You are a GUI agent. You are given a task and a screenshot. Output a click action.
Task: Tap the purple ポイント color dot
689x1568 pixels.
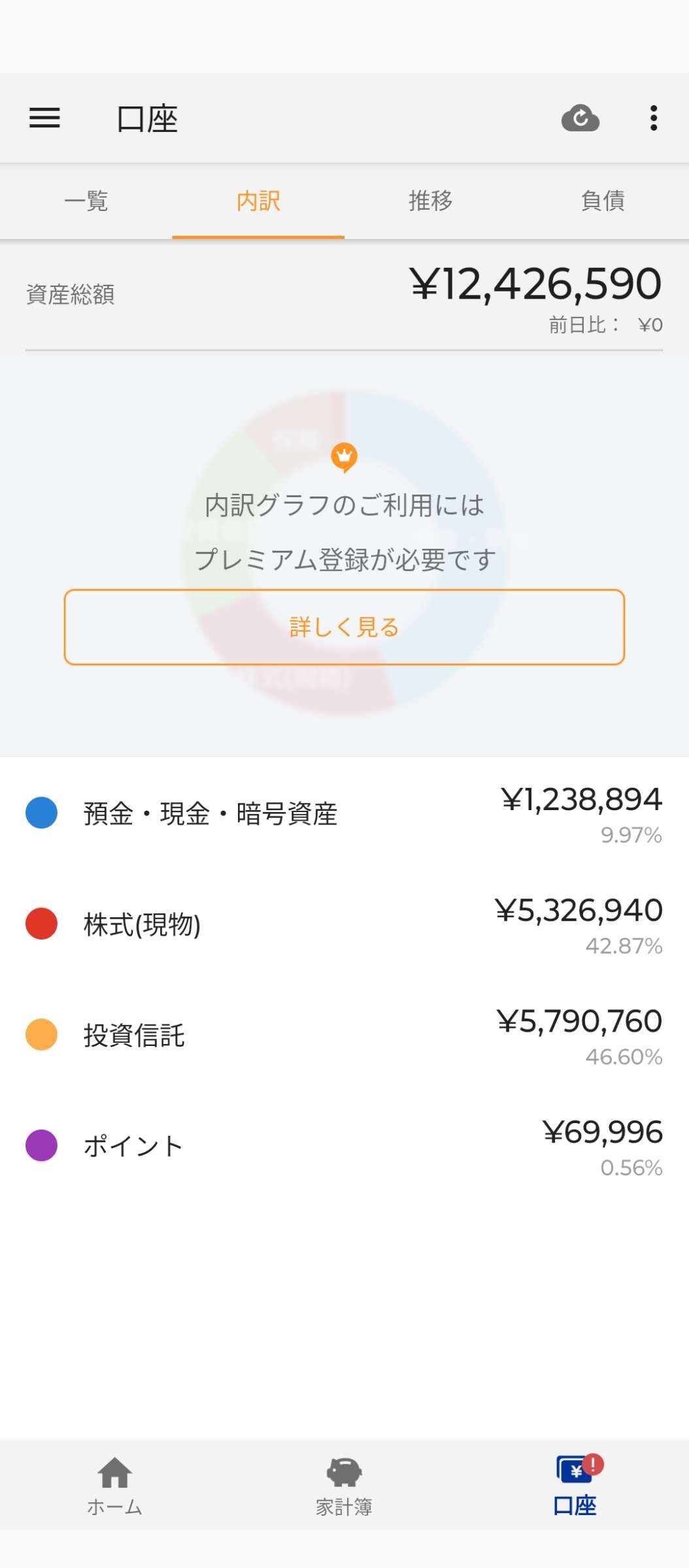pos(41,1145)
